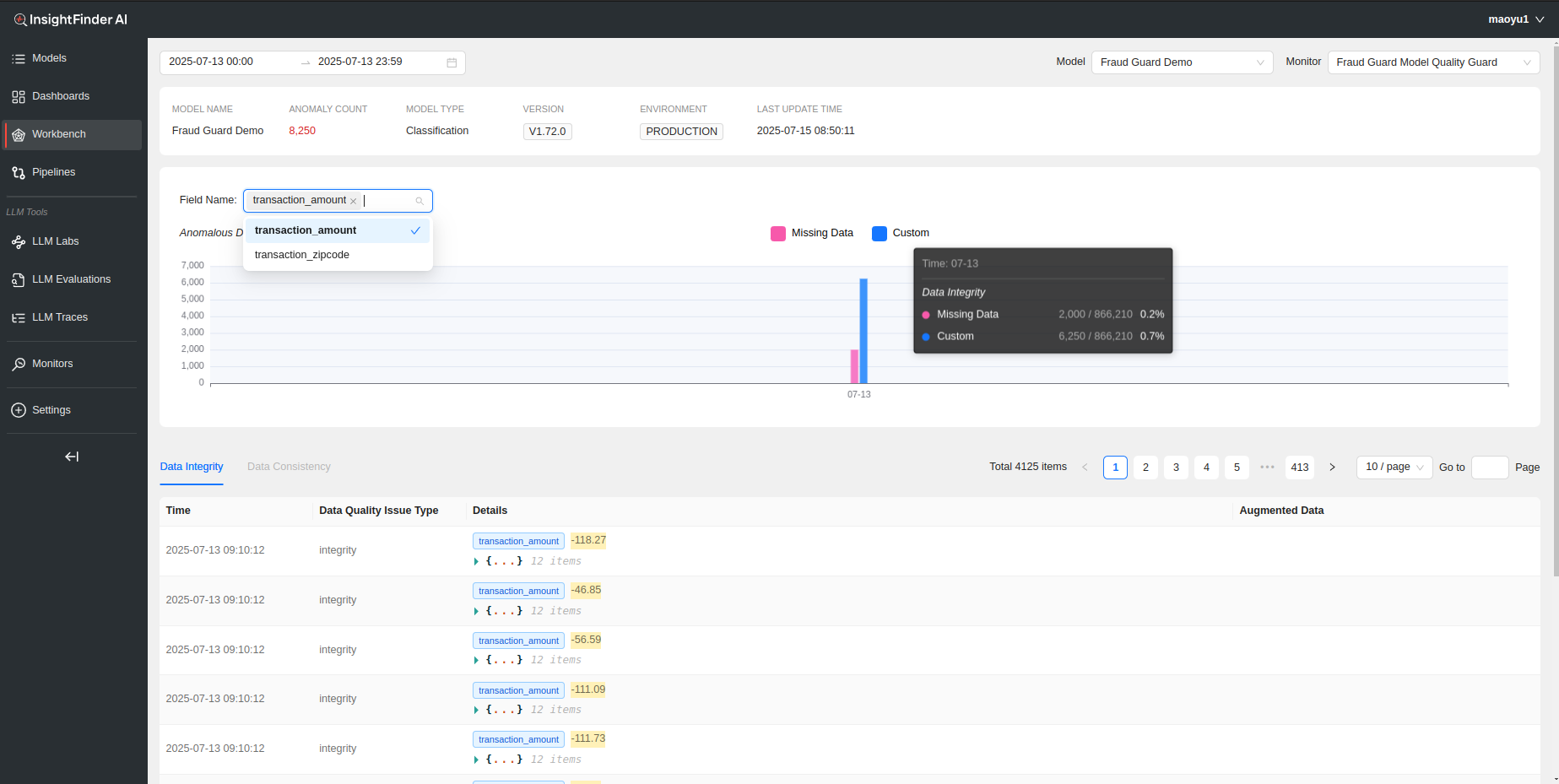
Task: Click the Go to page input field
Action: [1489, 468]
